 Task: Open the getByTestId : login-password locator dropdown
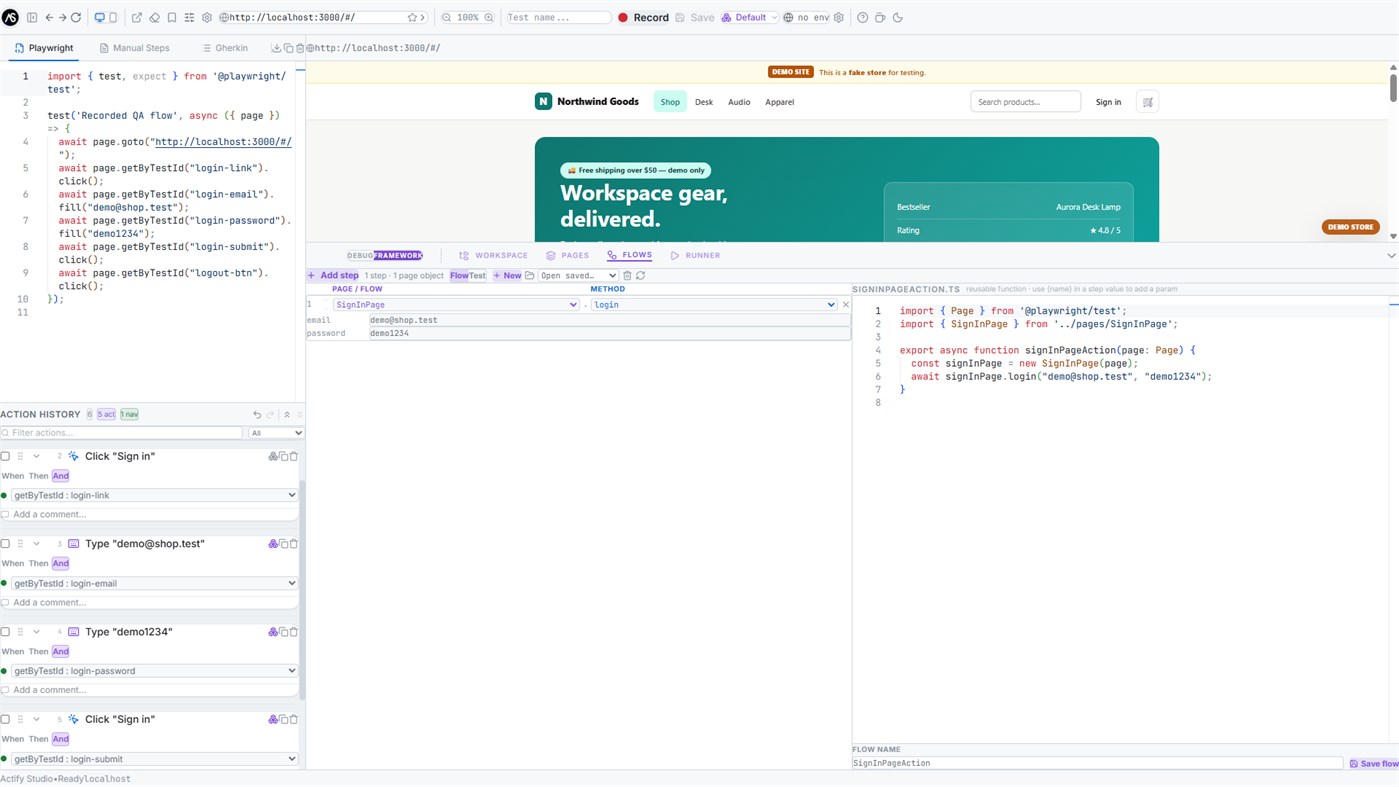point(154,671)
